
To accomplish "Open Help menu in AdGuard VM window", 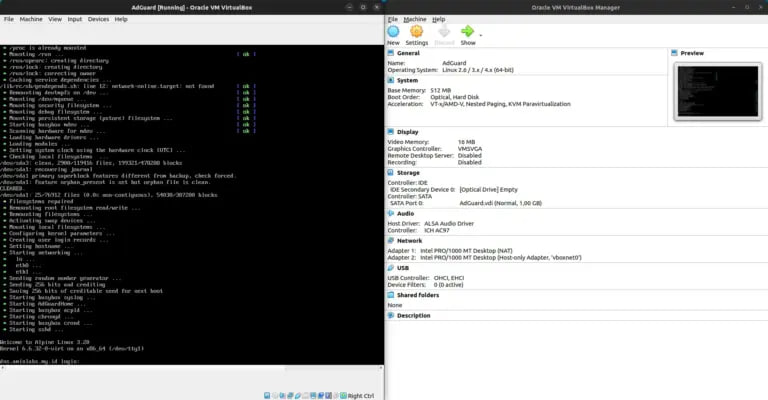I will pos(121,19).
